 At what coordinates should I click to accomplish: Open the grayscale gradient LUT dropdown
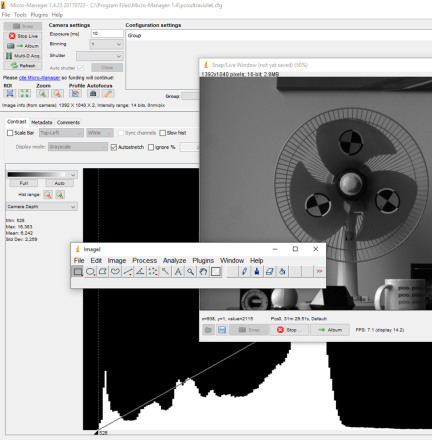[x=42, y=175]
